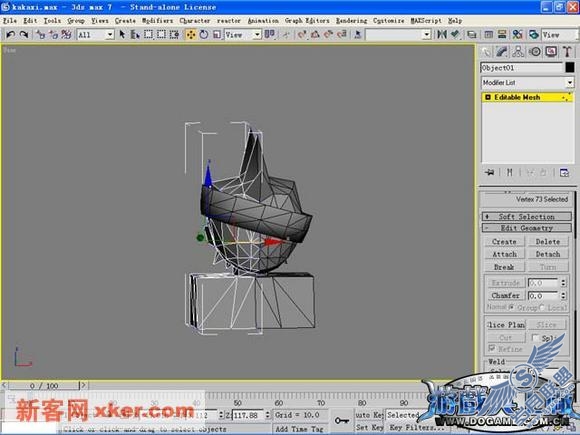
Task: Select the Select and Move tool
Action: (x=191, y=35)
